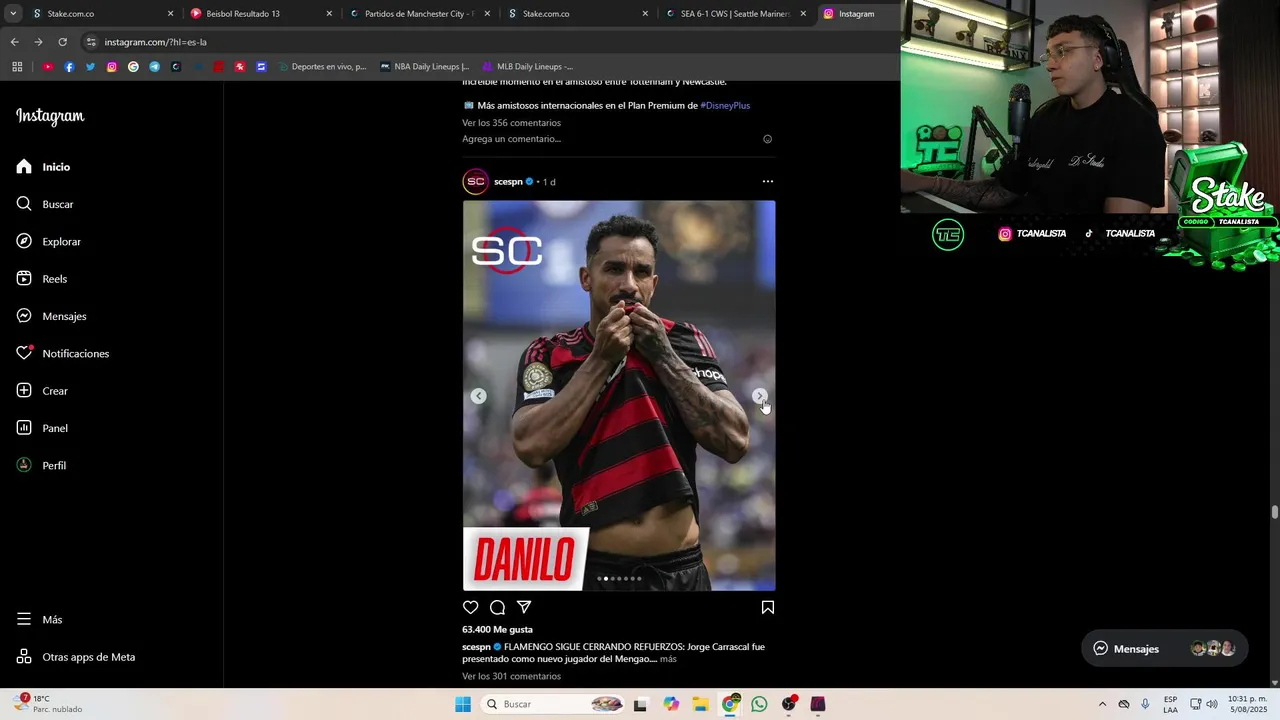Open WhatsApp from the taskbar

[x=759, y=704]
